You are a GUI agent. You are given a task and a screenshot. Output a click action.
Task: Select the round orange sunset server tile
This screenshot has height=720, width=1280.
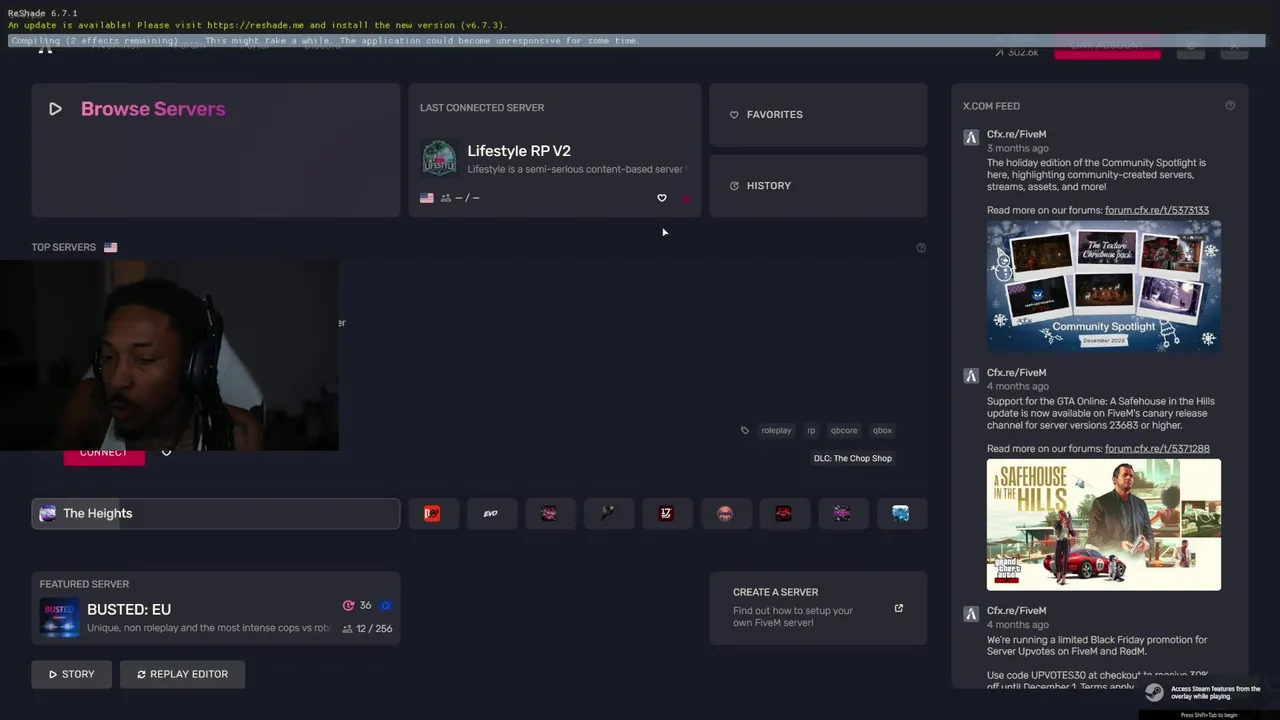725,513
